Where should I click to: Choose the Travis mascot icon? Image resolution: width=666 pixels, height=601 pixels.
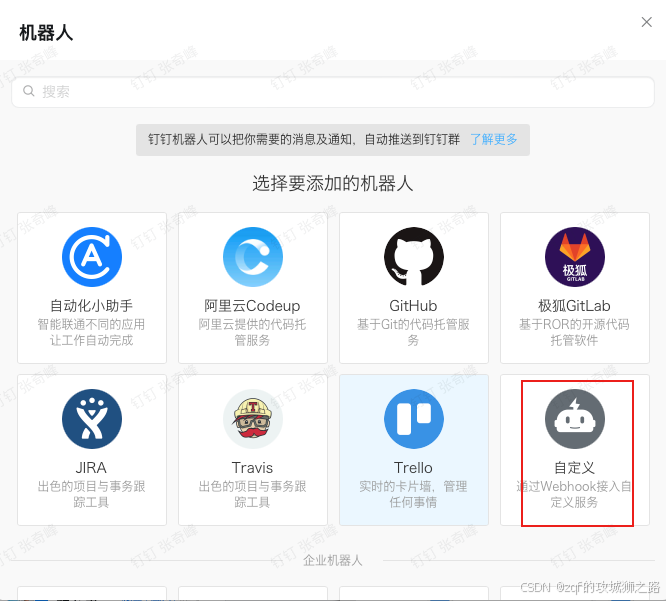[x=253, y=419]
